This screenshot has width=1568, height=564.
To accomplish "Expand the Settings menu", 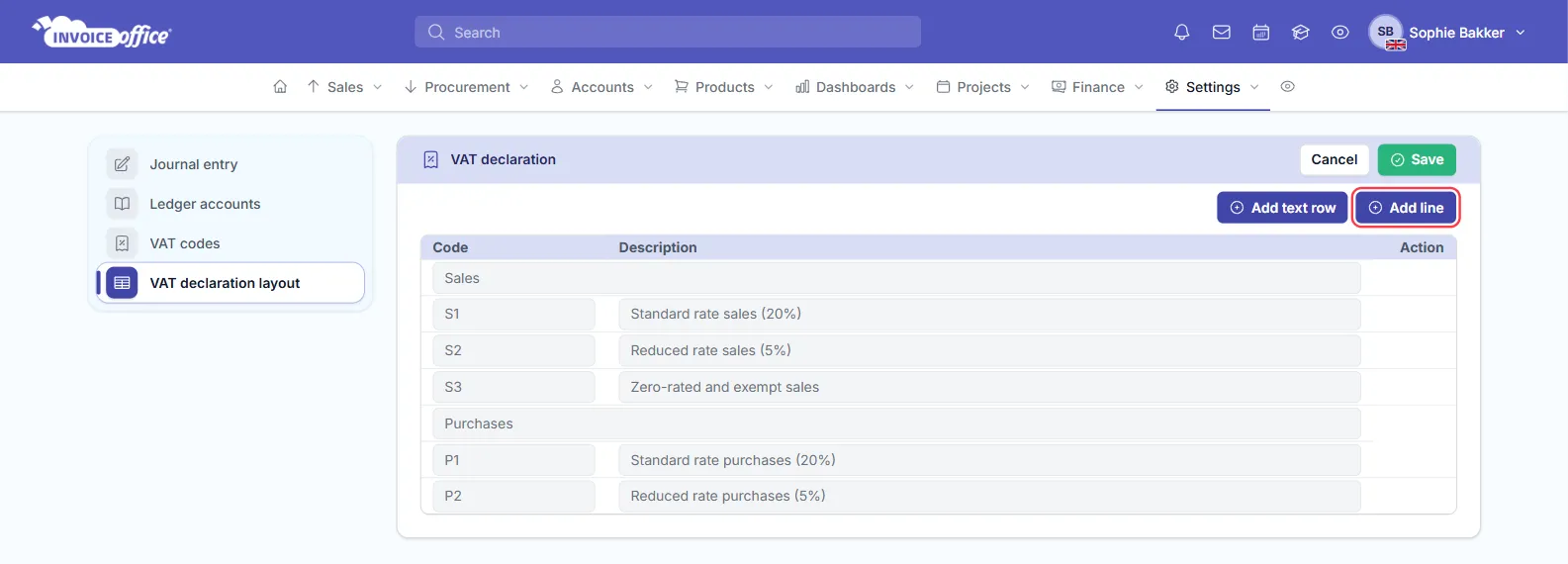I will click(1213, 87).
